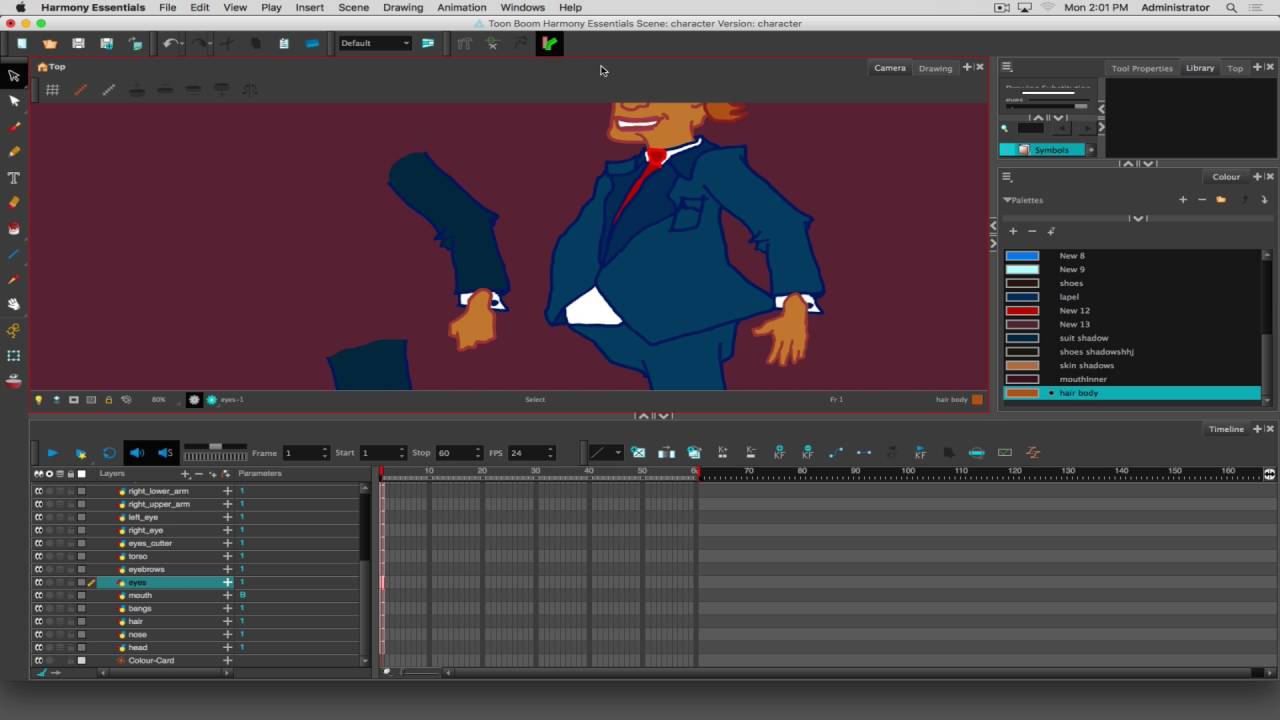
Task: Click Add Layer plus button in Timeline
Action: [x=185, y=474]
